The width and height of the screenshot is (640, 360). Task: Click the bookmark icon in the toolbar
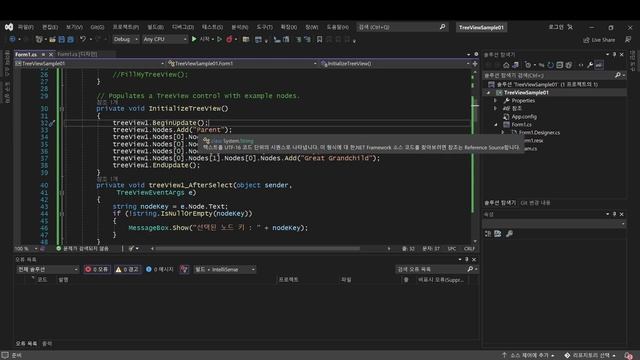coord(320,39)
